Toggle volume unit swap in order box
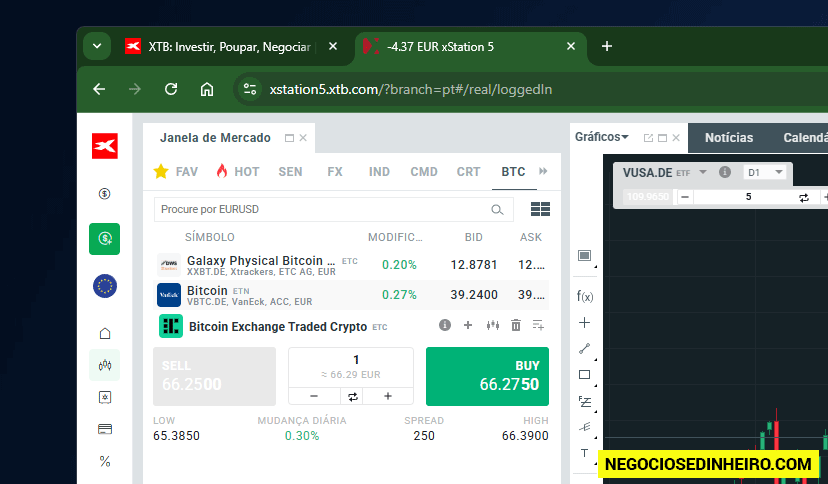This screenshot has height=484, width=828. pyautogui.click(x=353, y=396)
